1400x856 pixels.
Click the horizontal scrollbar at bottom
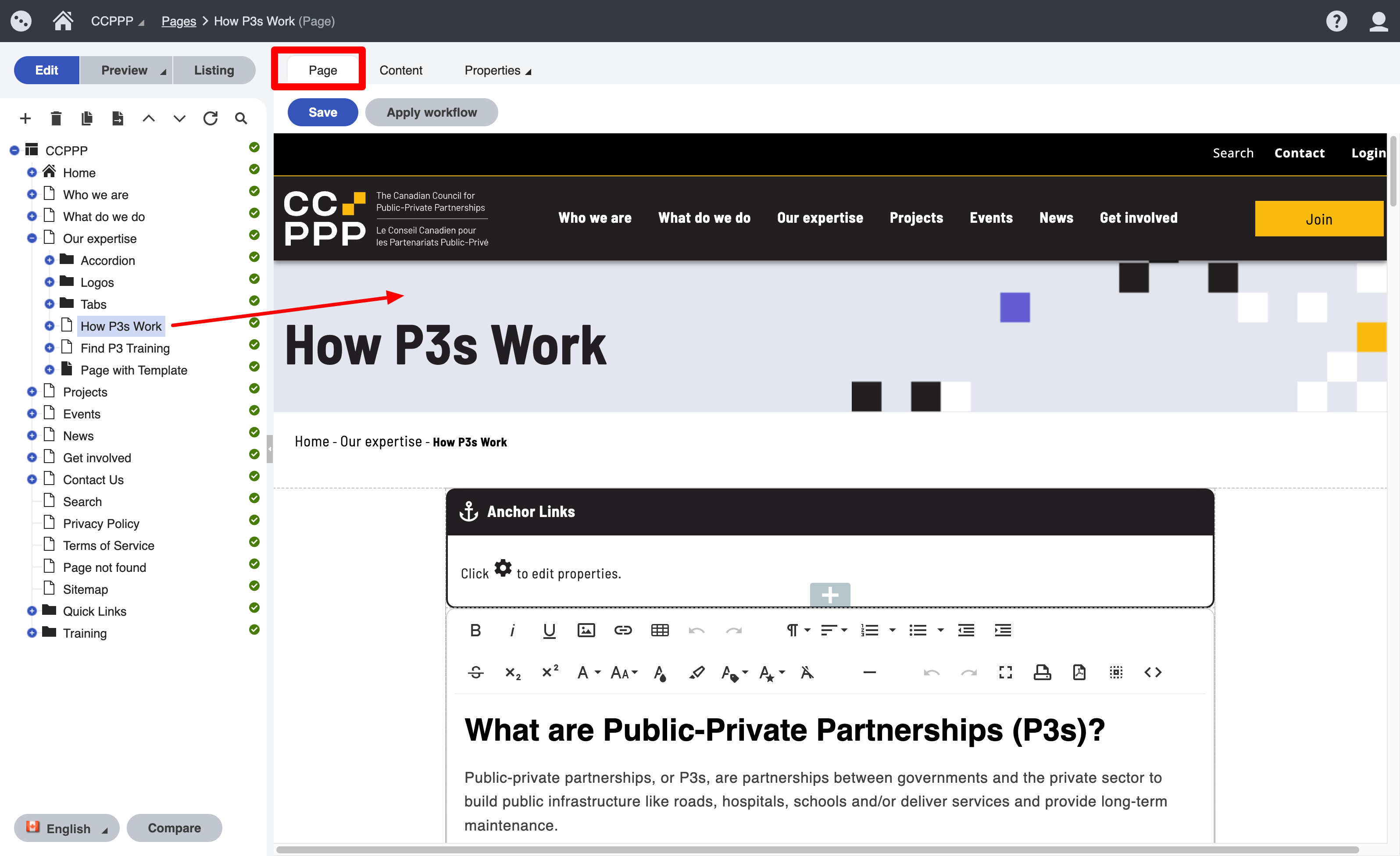[817, 850]
